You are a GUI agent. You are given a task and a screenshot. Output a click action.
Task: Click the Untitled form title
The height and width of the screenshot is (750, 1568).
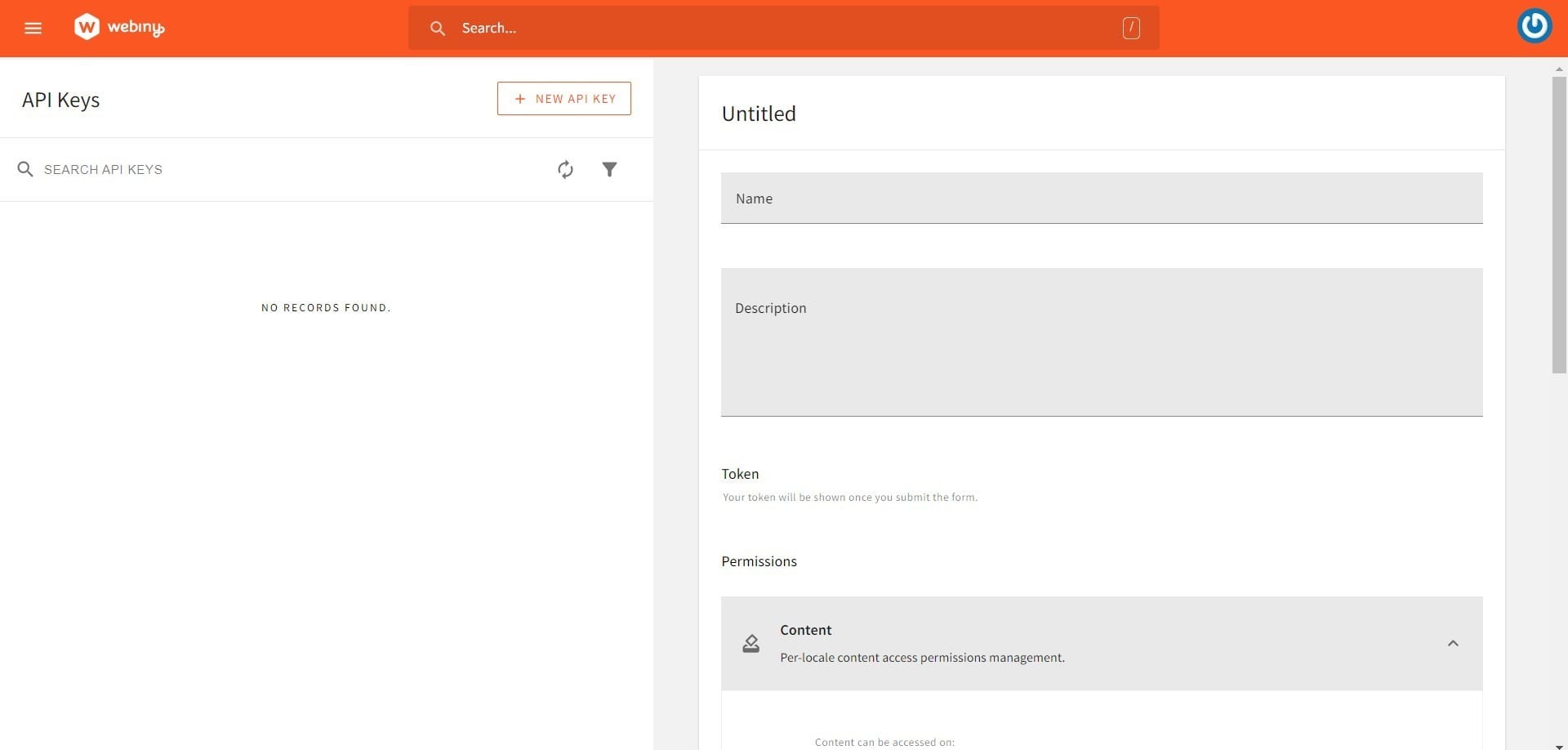pyautogui.click(x=758, y=114)
